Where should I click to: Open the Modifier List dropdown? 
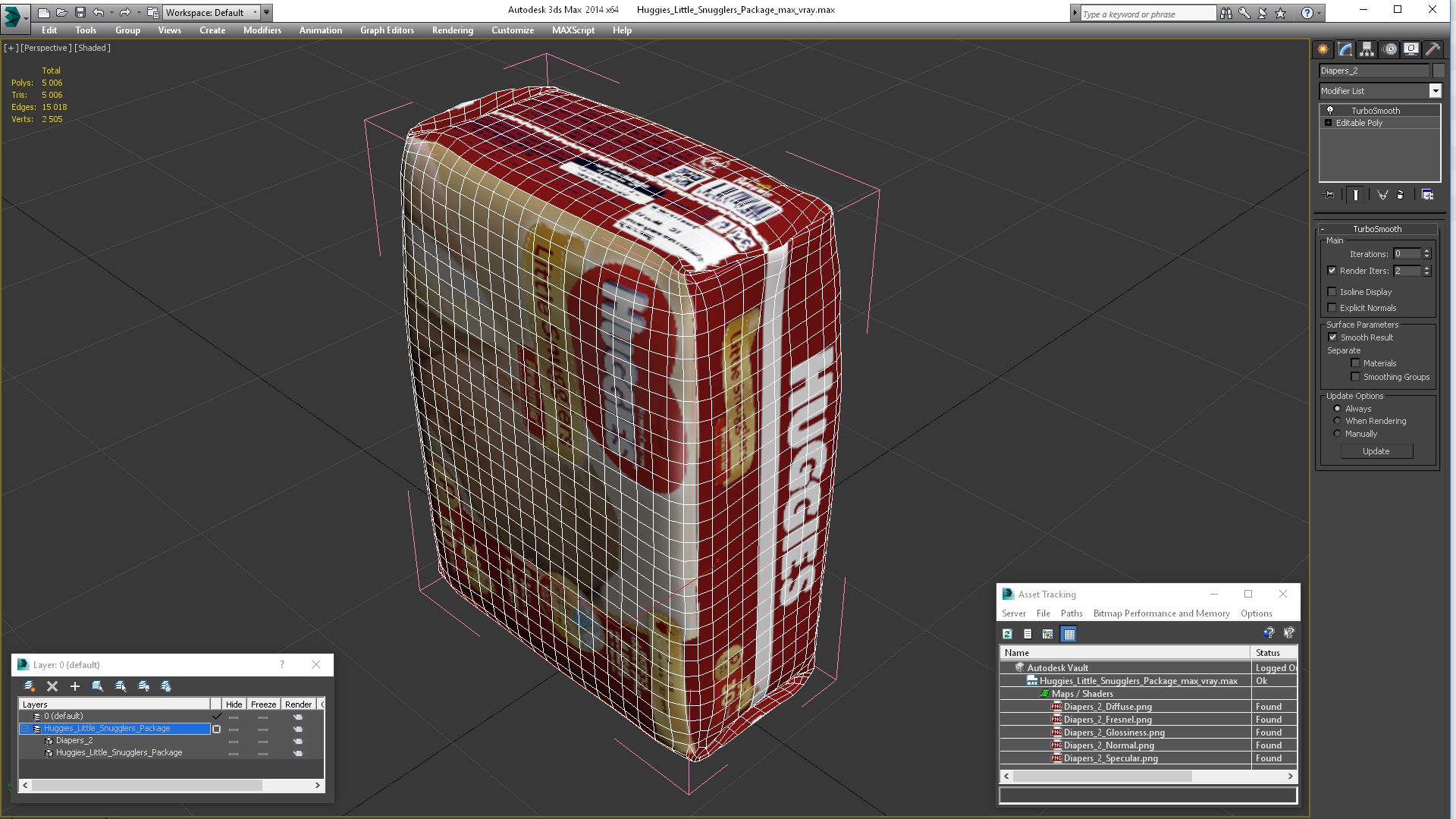(x=1435, y=91)
